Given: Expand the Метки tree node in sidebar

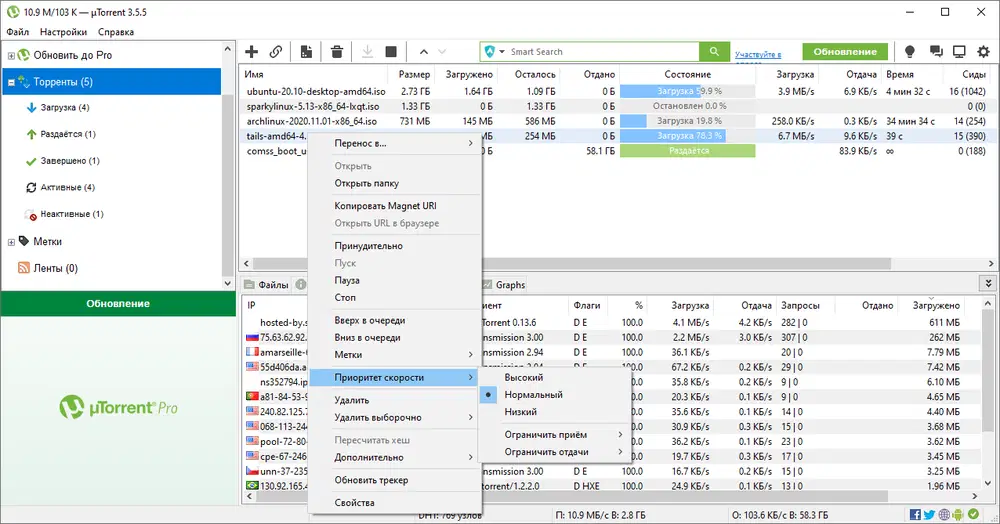Looking at the screenshot, I should (11, 242).
